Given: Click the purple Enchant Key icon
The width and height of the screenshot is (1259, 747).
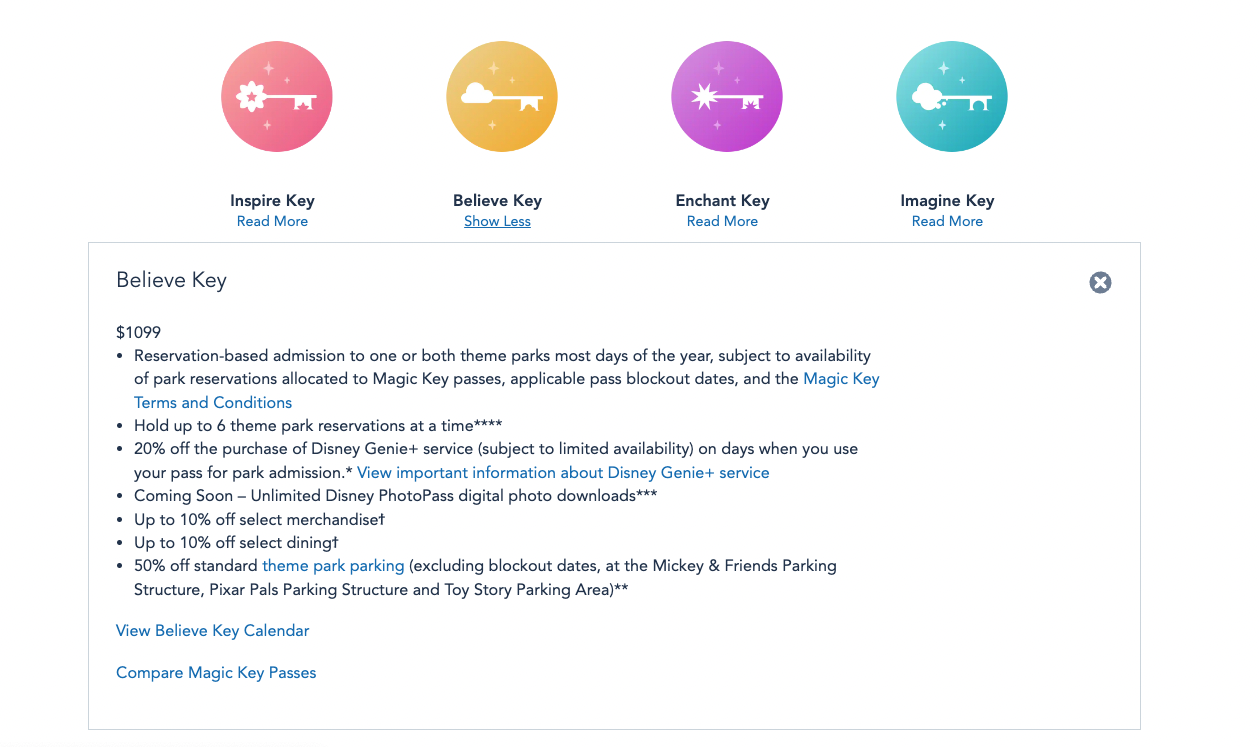Looking at the screenshot, I should (726, 97).
